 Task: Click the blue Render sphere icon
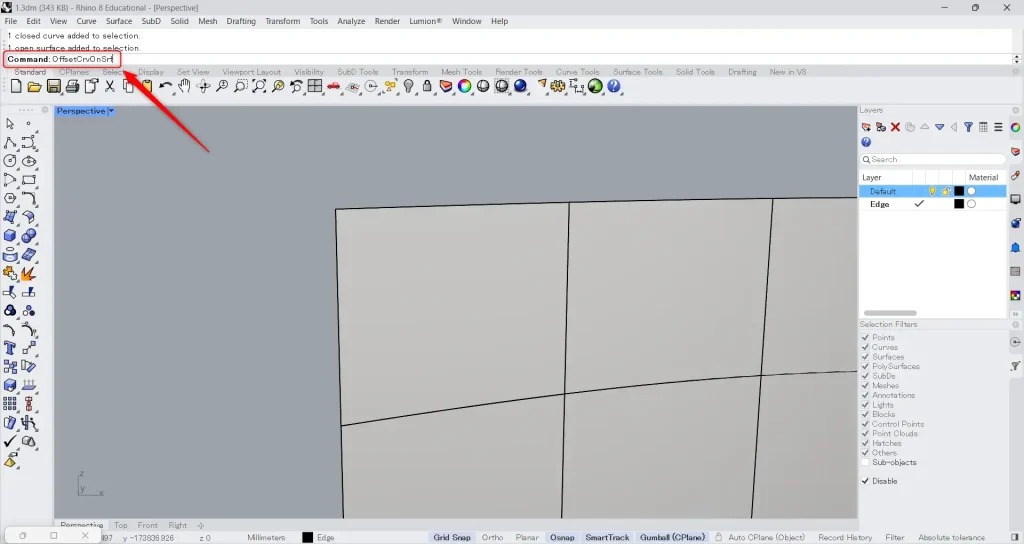[520, 86]
